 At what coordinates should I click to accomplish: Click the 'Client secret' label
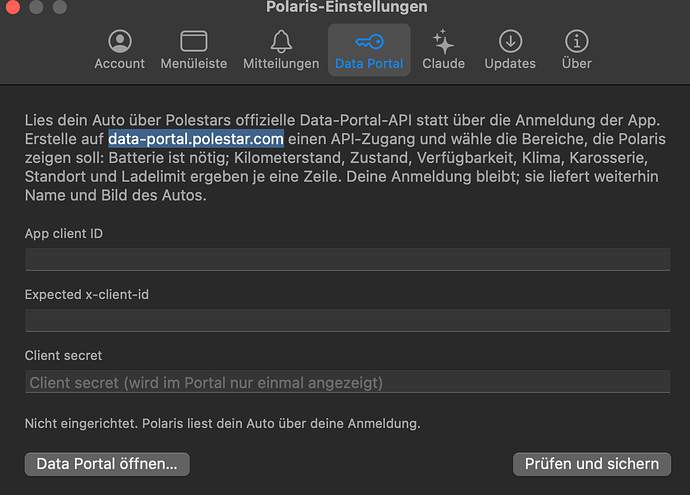pyautogui.click(x=63, y=356)
